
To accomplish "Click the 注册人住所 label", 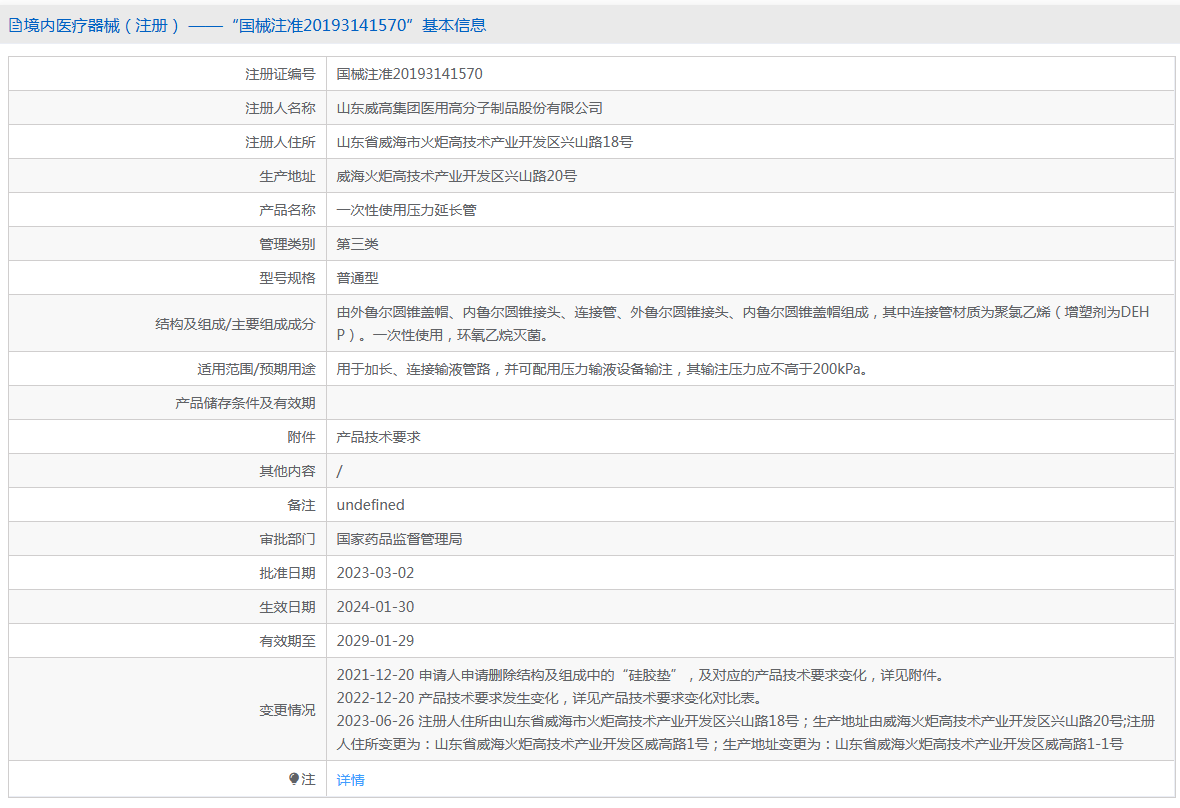I will point(280,141).
